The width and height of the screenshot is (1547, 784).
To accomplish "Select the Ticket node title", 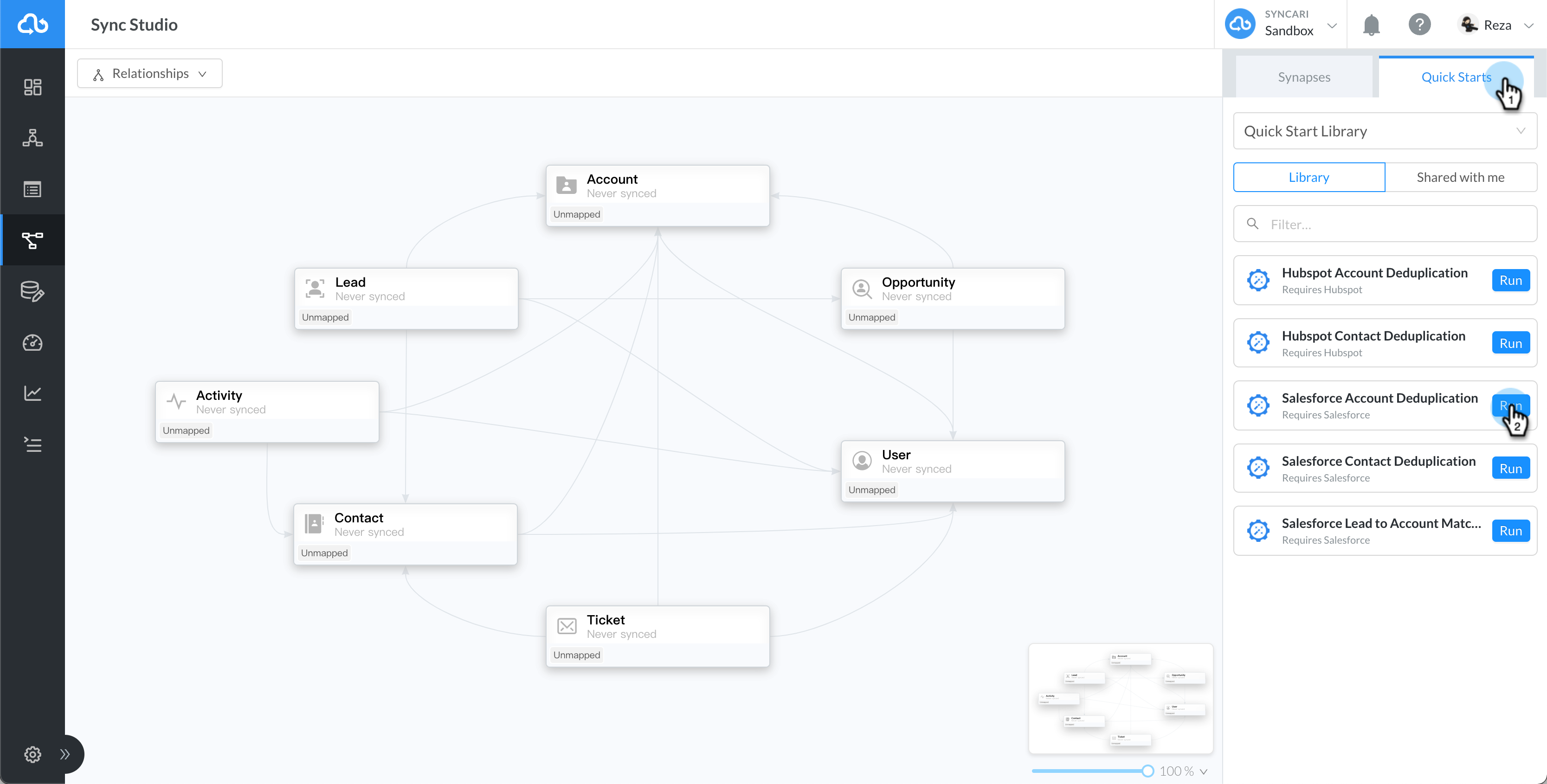I will tap(606, 619).
